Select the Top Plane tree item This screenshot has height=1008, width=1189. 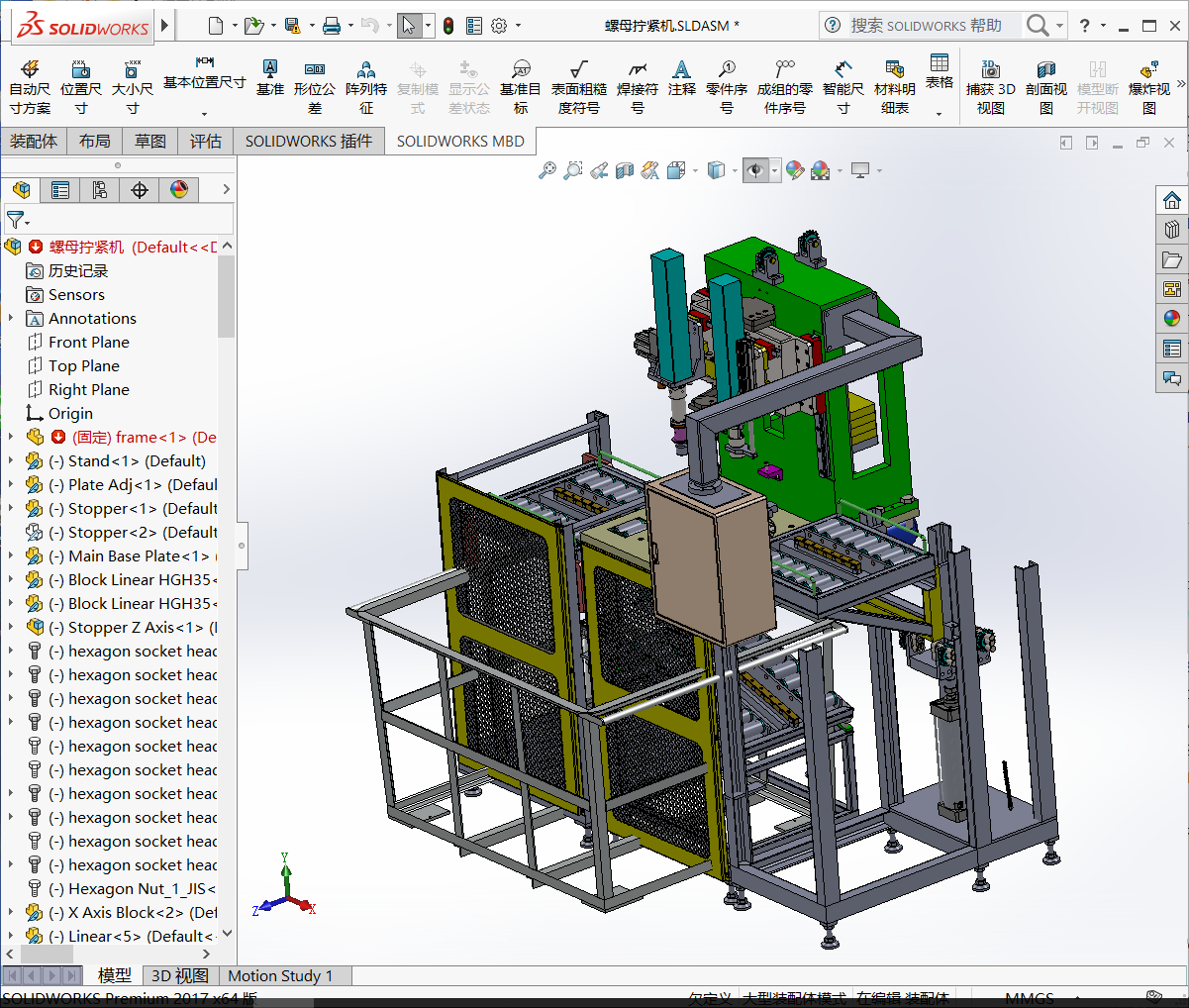click(83, 365)
